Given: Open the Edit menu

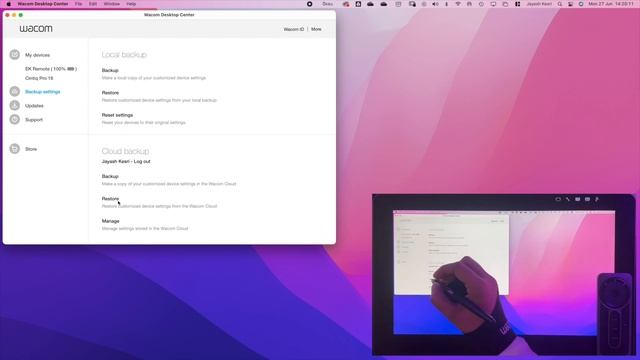Looking at the screenshot, I should (93, 4).
